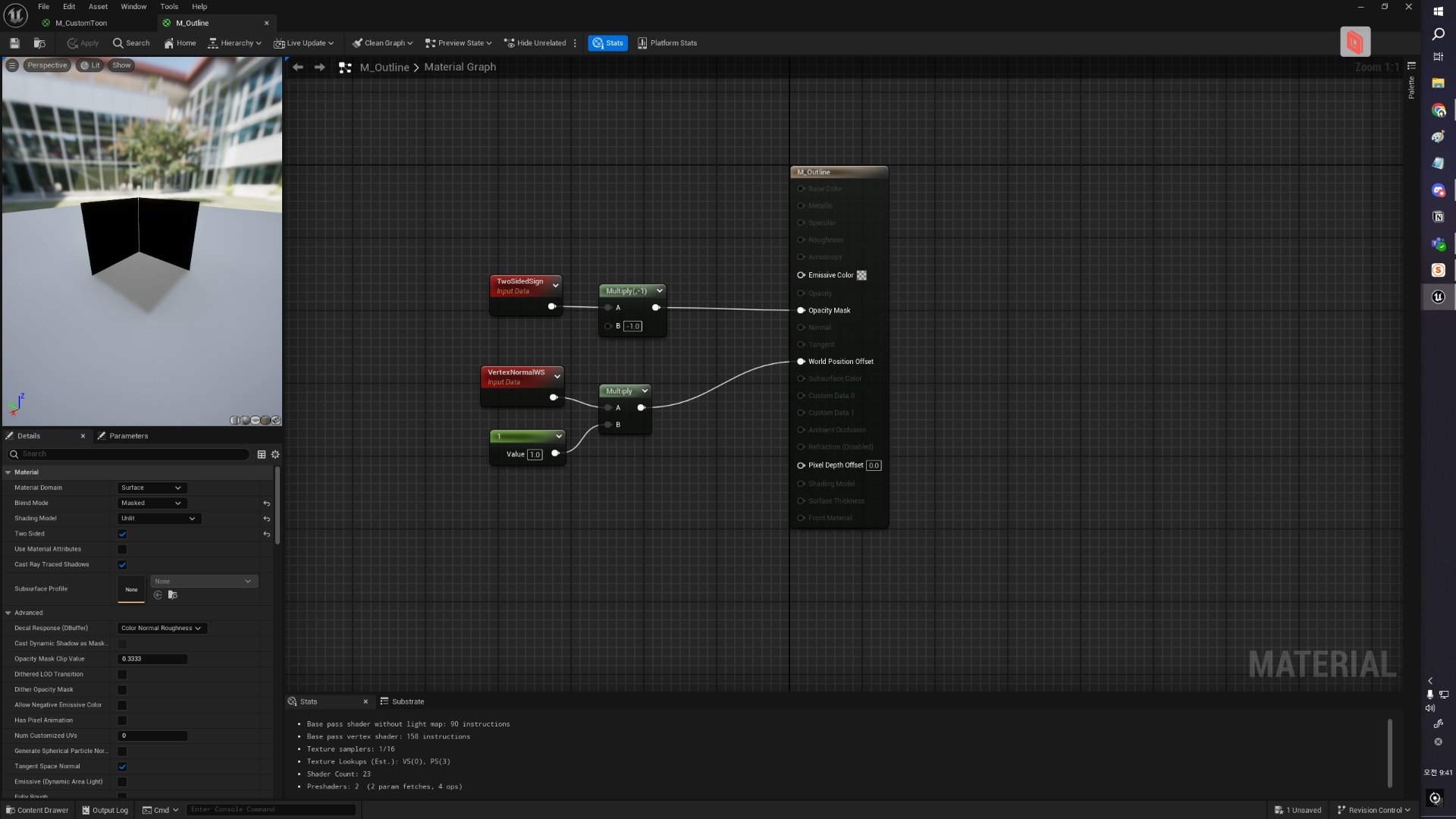The image size is (1456, 819).
Task: Click the graph back navigation arrow
Action: [x=298, y=67]
